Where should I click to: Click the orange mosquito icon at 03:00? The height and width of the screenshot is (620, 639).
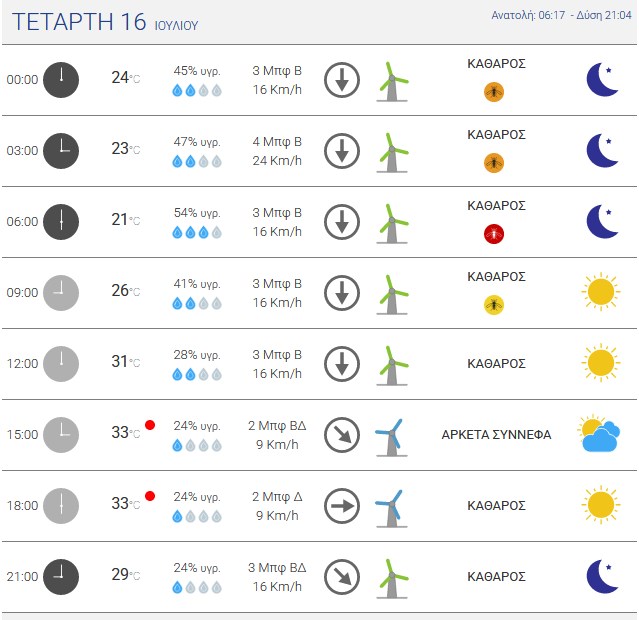(494, 163)
